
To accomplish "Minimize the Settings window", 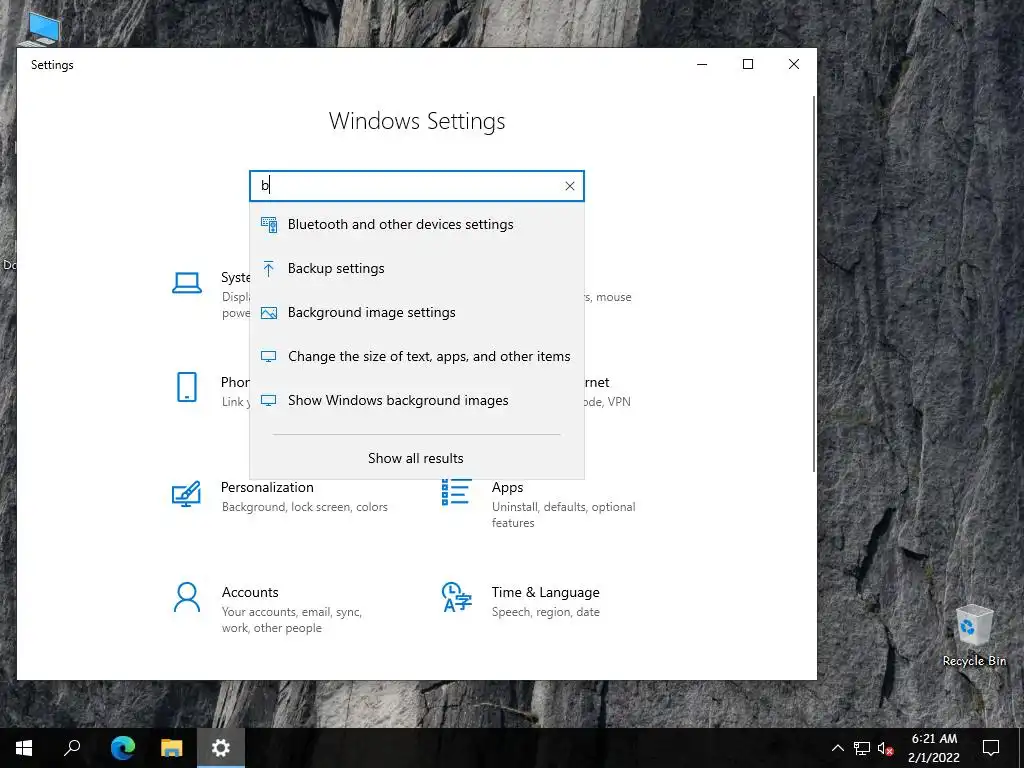I will [702, 64].
